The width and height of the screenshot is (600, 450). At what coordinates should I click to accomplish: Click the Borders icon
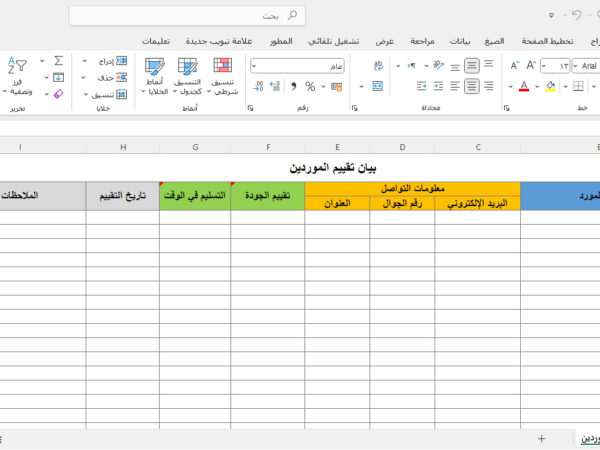[x=578, y=86]
